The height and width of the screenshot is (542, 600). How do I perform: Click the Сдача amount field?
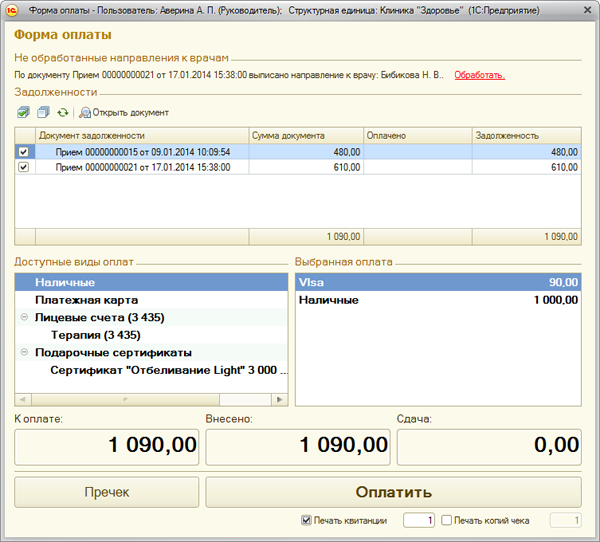(489, 447)
